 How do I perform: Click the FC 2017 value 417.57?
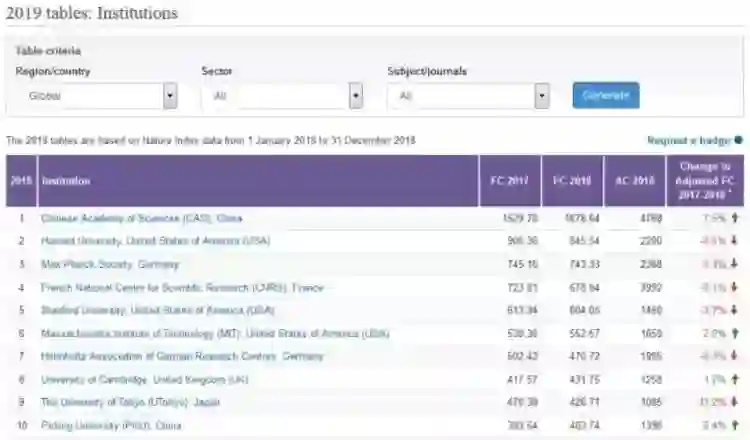coord(522,380)
